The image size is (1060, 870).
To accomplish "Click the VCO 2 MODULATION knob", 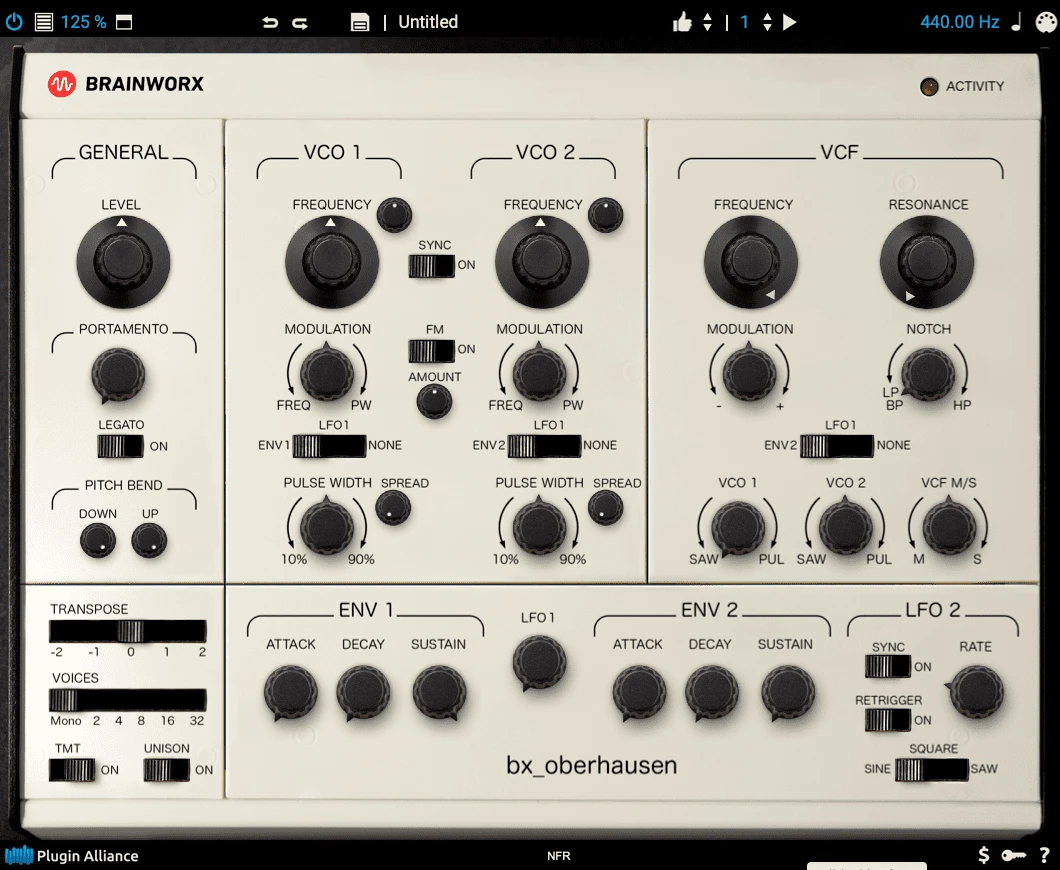I will 539,372.
